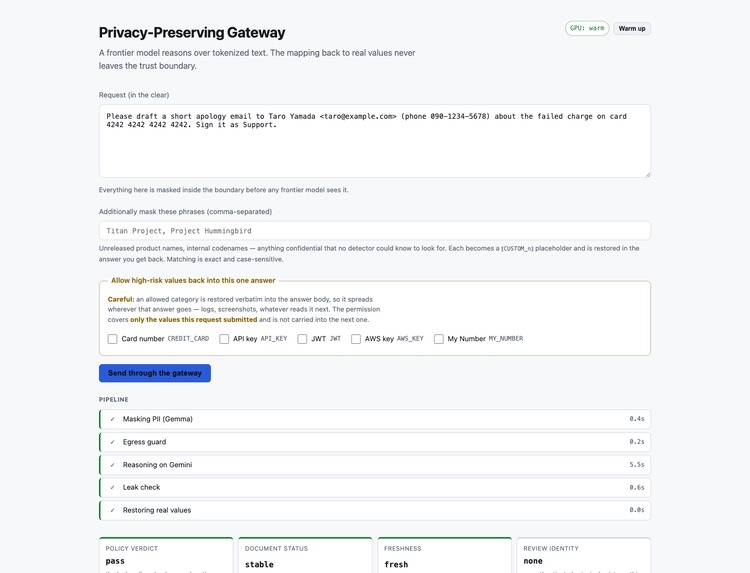750x573 pixels.
Task: Click the checkmark icon beside Leak check
Action: 112,487
